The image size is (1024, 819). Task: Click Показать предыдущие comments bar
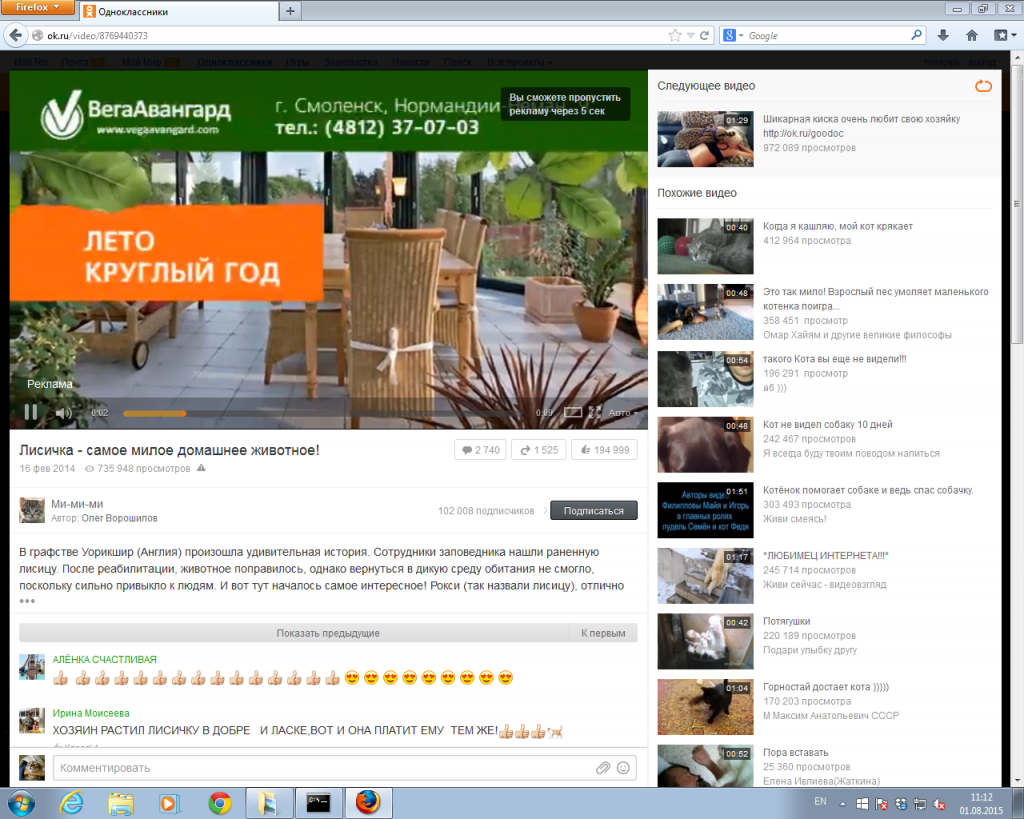(328, 633)
